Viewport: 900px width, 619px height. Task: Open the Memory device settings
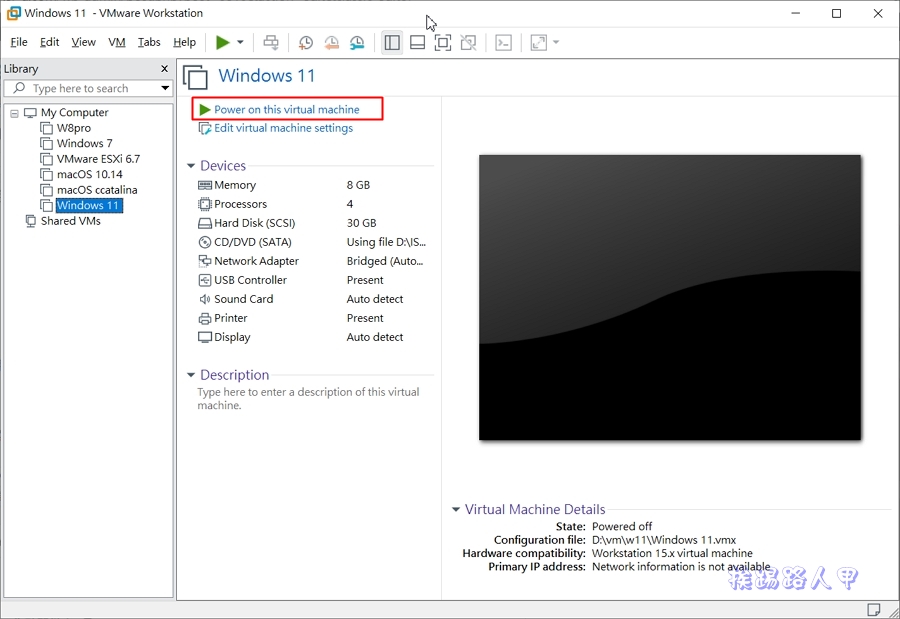[x=233, y=185]
